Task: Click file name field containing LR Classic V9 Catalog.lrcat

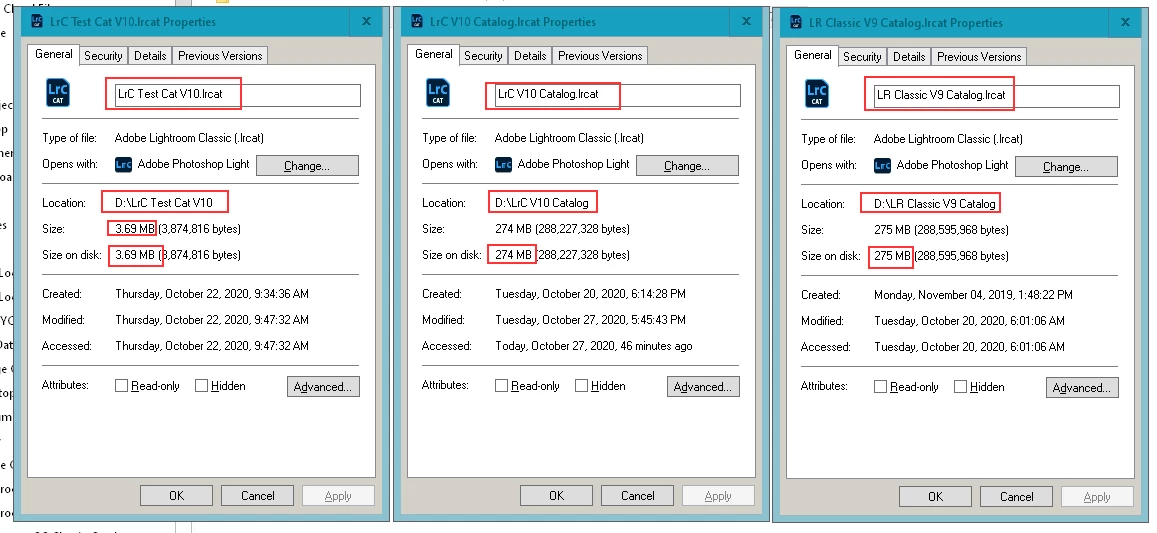Action: pyautogui.click(x=997, y=95)
